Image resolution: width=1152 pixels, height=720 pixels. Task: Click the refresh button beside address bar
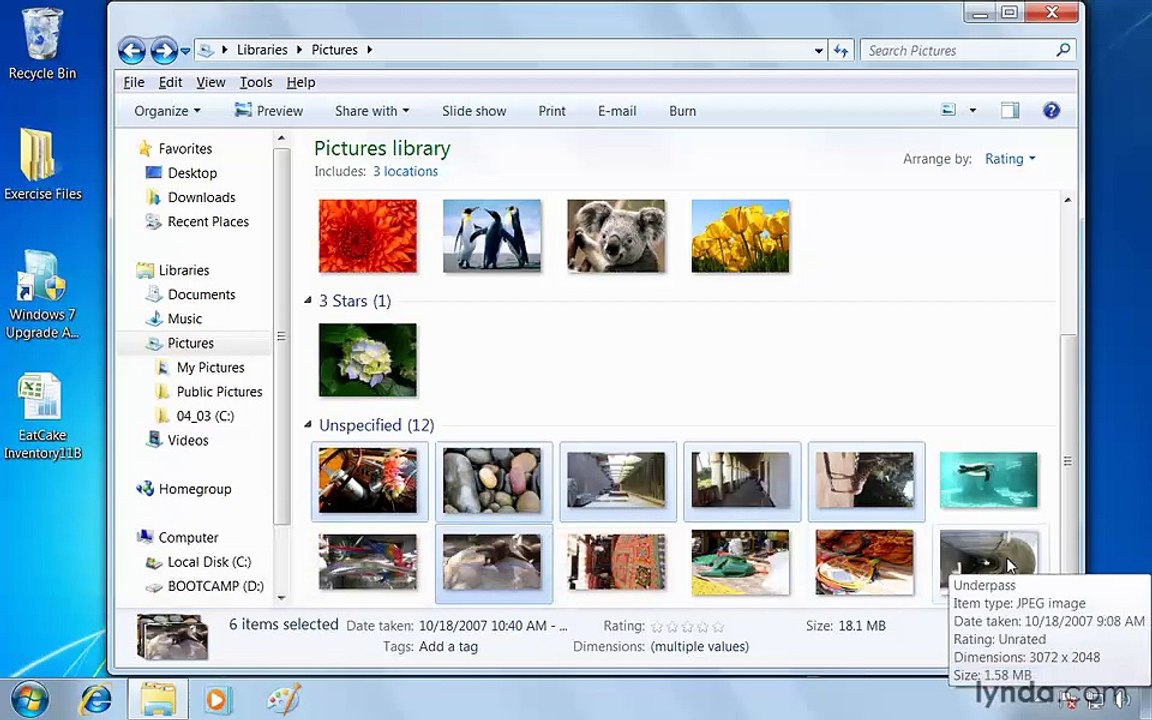pyautogui.click(x=841, y=51)
